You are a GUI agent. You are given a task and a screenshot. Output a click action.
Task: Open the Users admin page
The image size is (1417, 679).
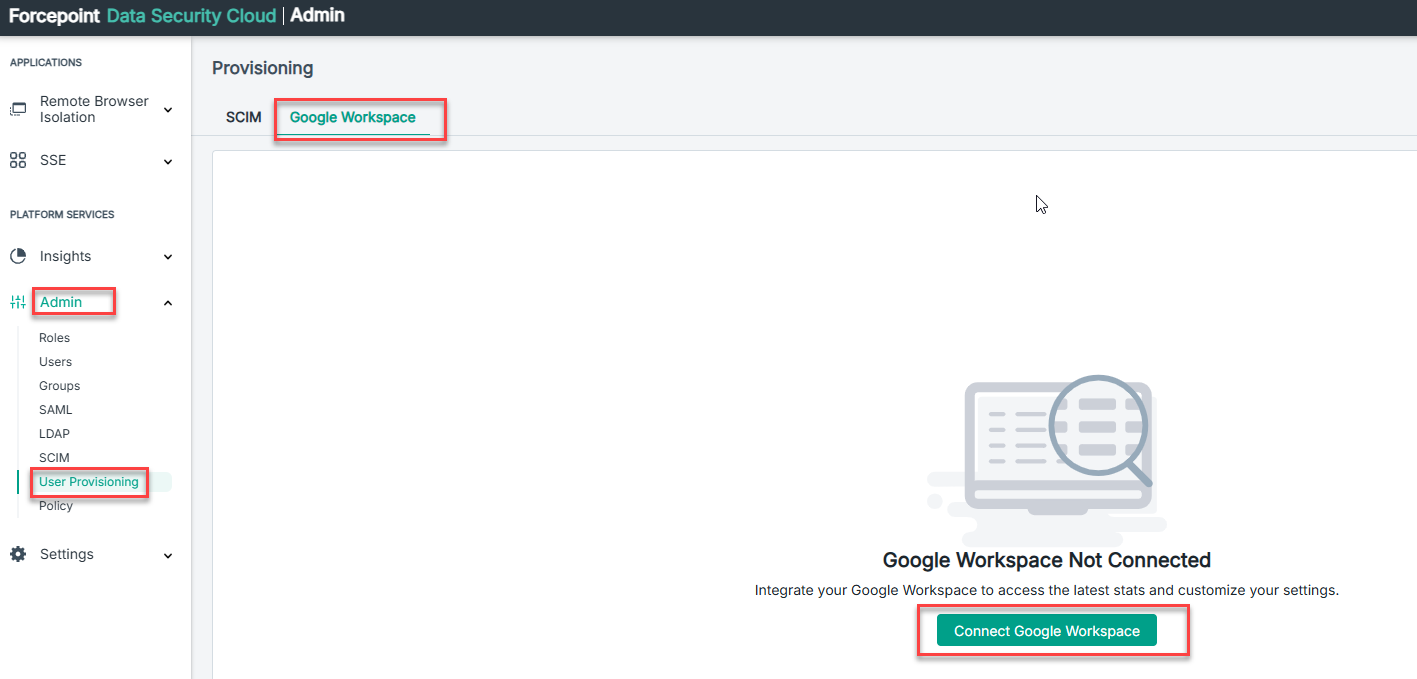(55, 362)
